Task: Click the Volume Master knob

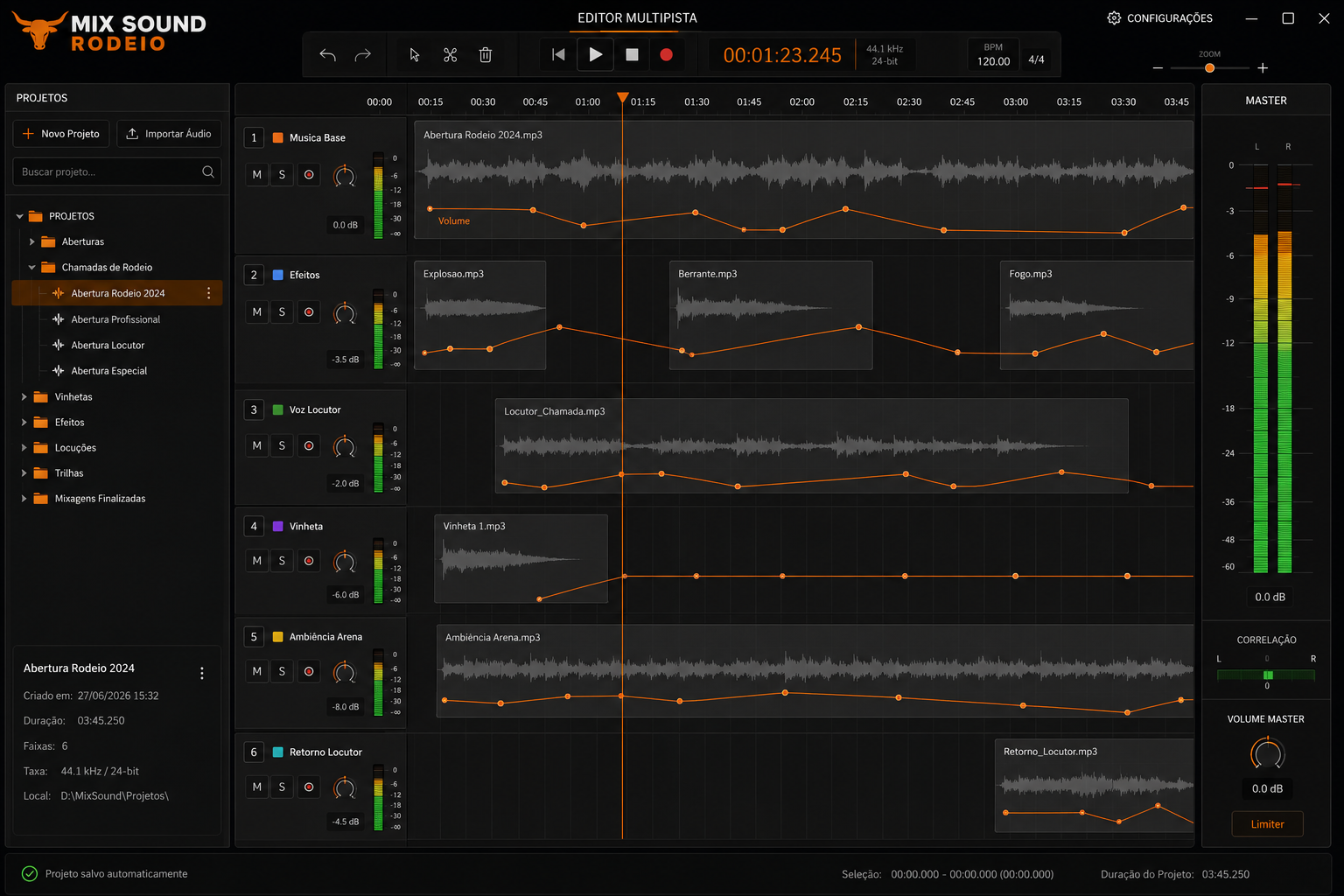Action: coord(1267,753)
